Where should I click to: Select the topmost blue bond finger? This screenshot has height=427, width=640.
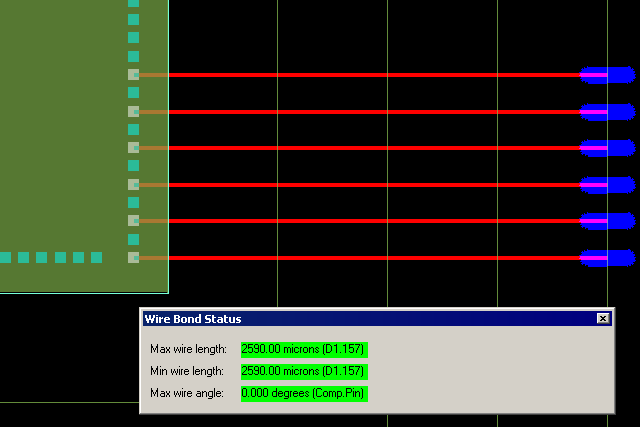(x=608, y=75)
